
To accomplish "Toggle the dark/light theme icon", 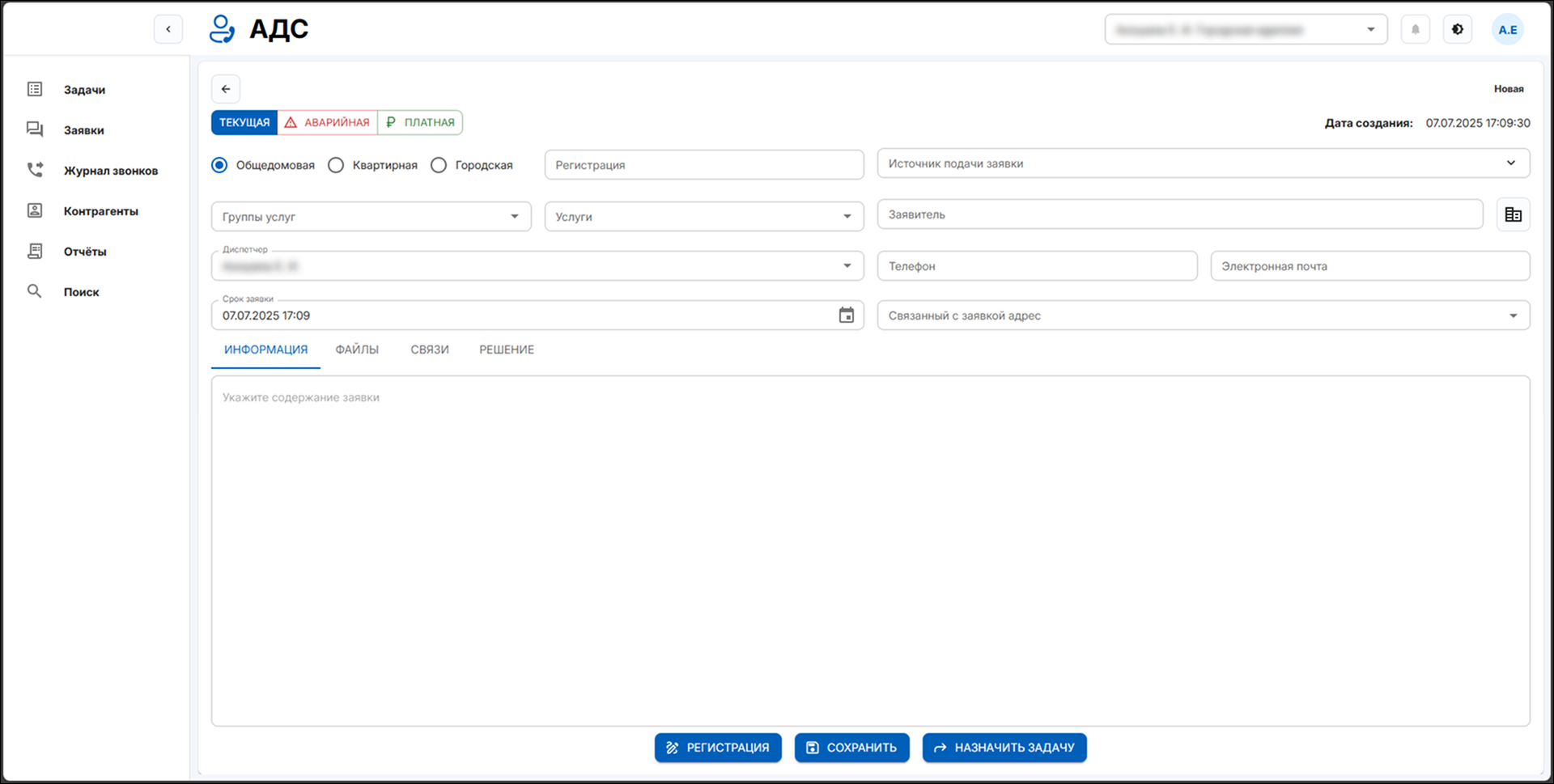I will (x=1457, y=30).
